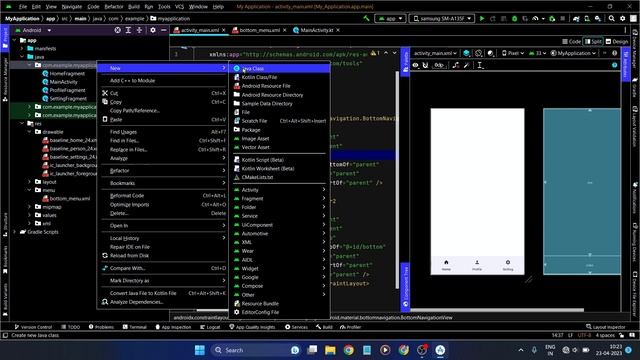640x360 pixels.
Task: Switch editor to Split view
Action: [x=593, y=42]
